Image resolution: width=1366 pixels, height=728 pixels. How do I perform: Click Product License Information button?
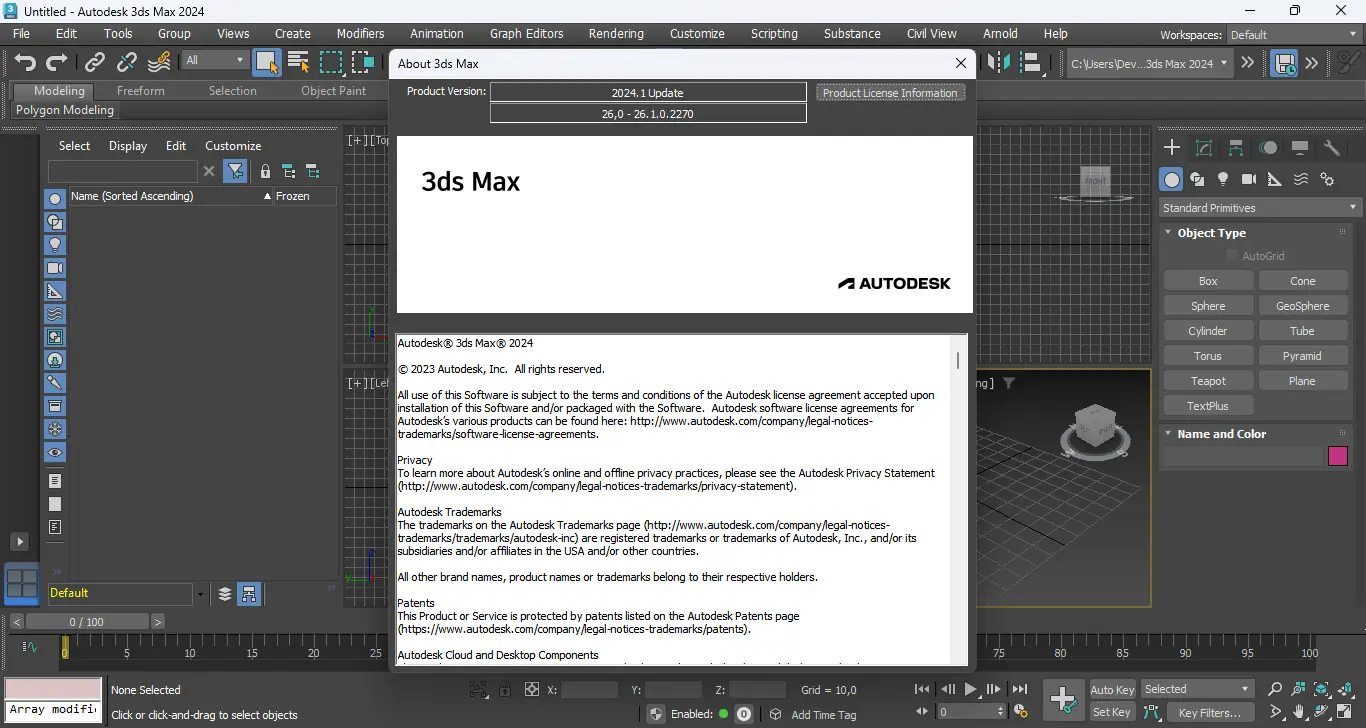tap(890, 93)
